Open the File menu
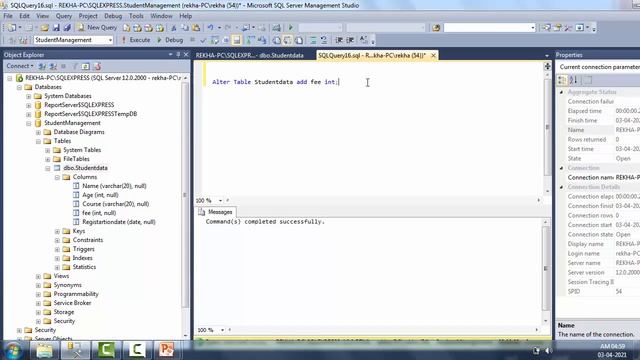This screenshot has height=360, width=640. [8, 16]
